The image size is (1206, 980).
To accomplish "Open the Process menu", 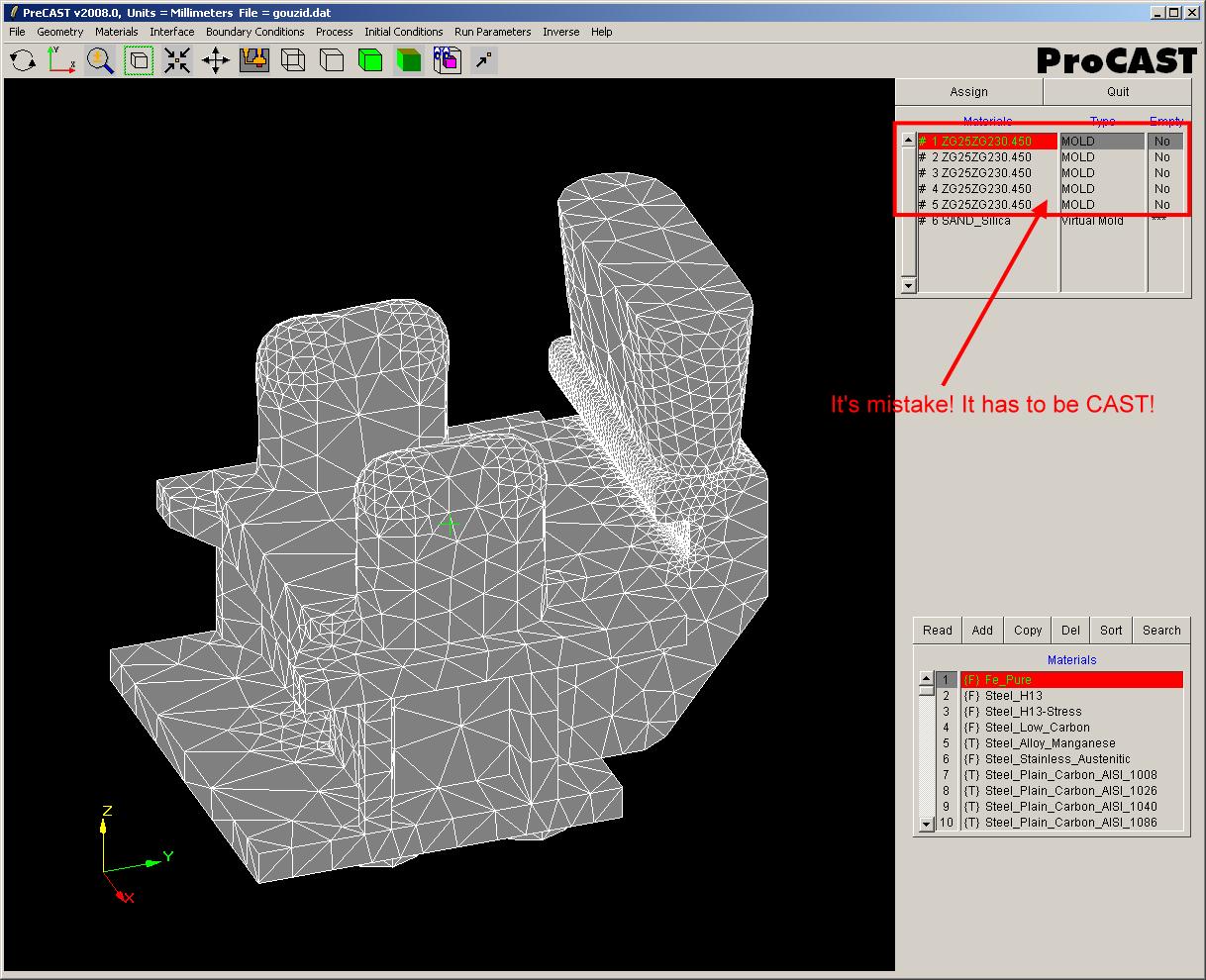I will [335, 32].
